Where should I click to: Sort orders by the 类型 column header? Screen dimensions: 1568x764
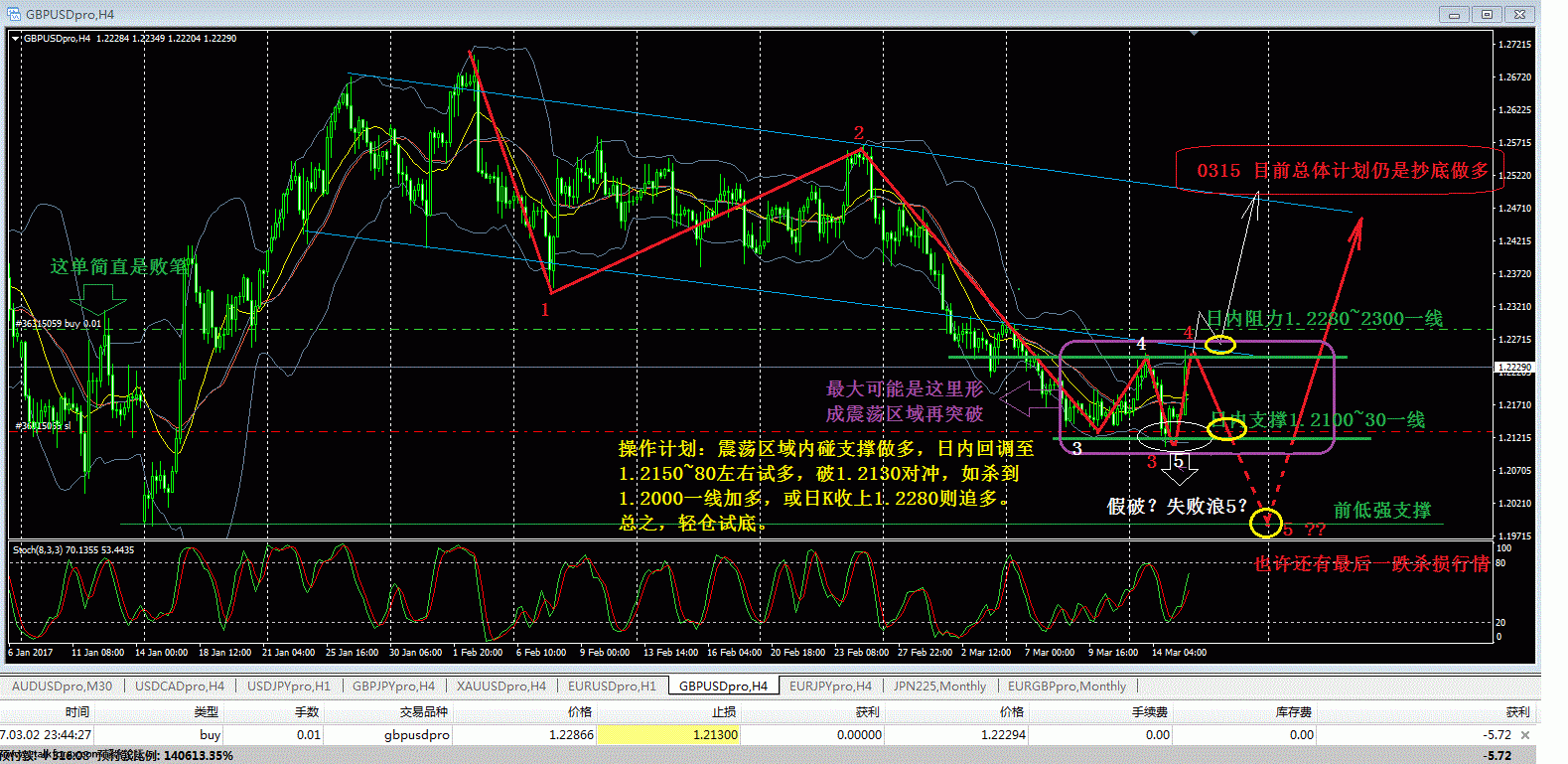click(x=206, y=712)
